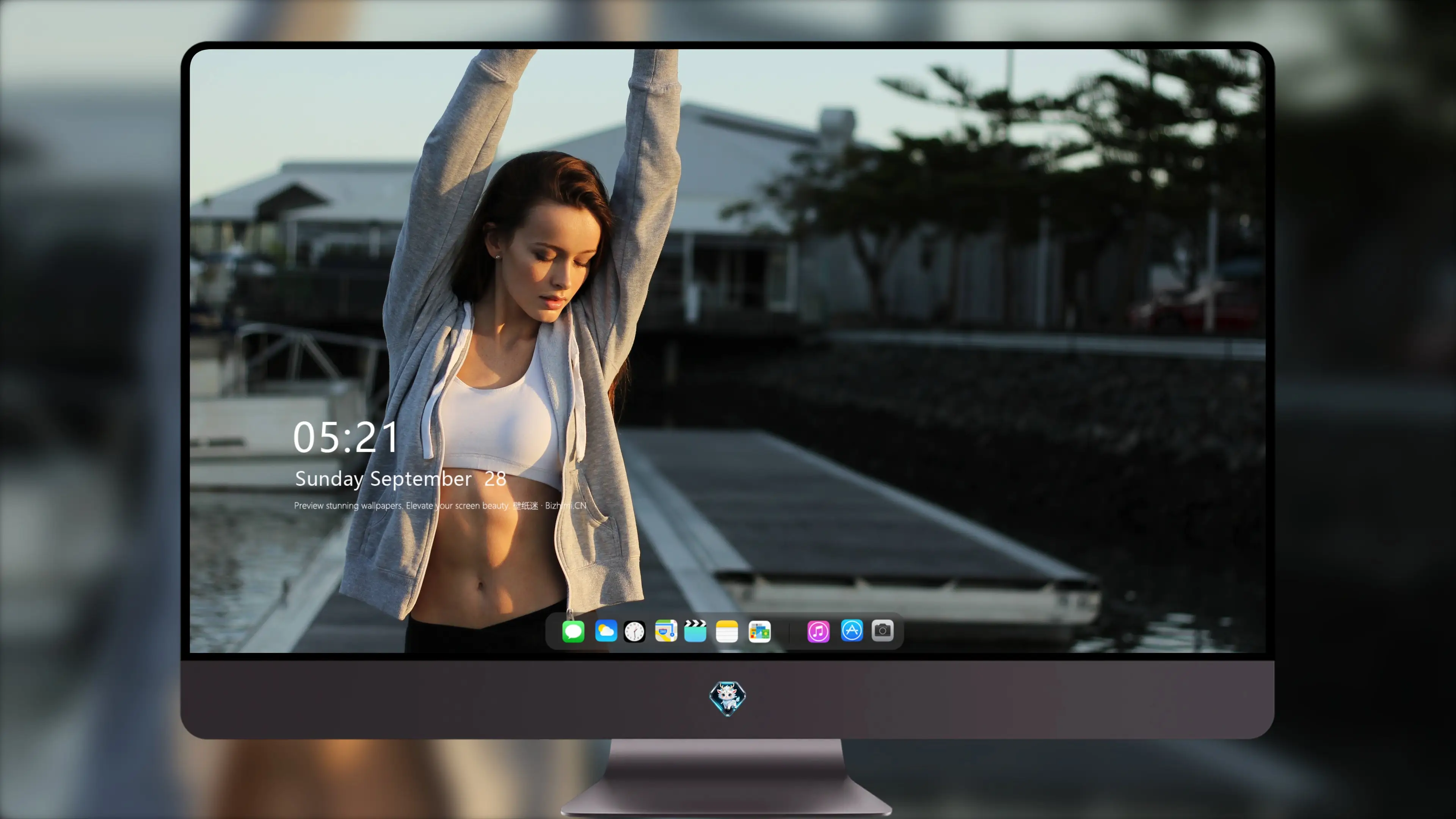
Task: Open the App Store from the dock
Action: click(852, 630)
